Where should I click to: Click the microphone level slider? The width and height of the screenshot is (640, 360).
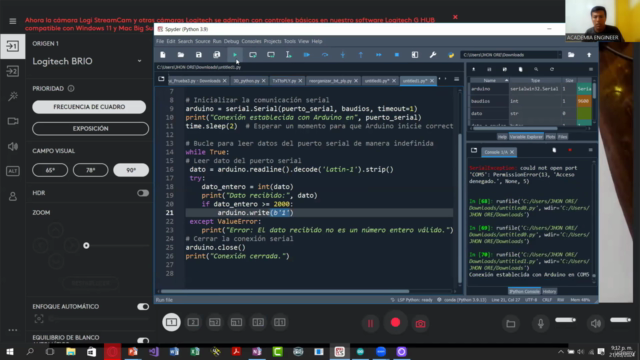pyautogui.click(x=565, y=320)
